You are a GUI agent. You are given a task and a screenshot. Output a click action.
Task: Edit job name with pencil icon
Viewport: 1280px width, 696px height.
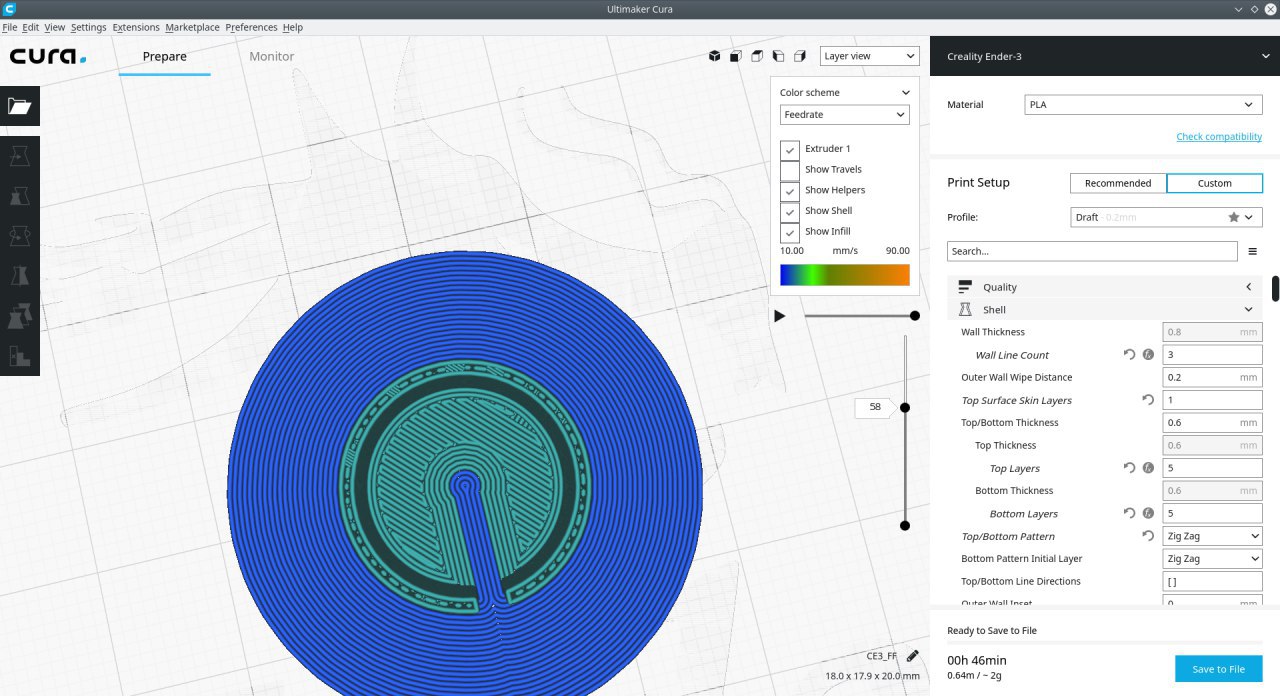click(x=912, y=656)
